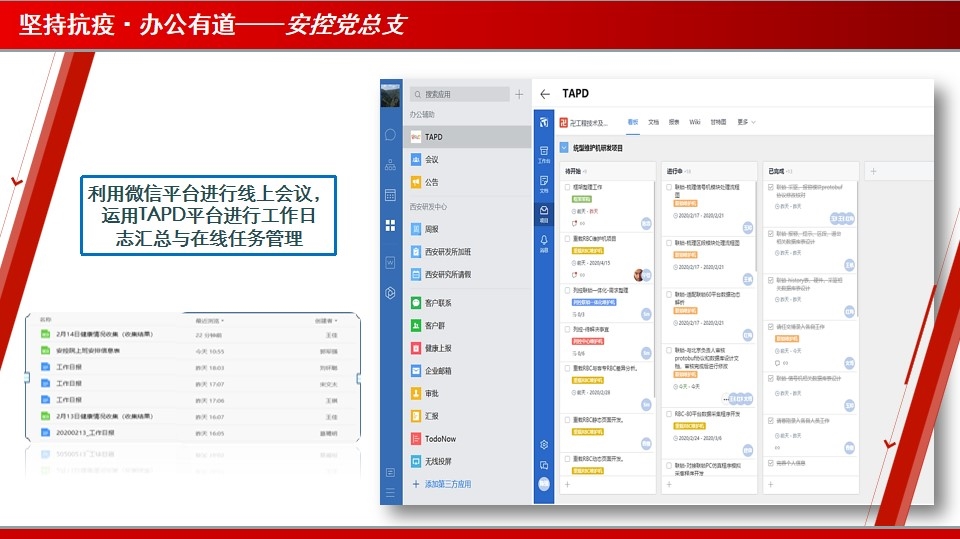Open the 会议 meeting app
Viewport: 960px width, 539px height.
point(467,160)
